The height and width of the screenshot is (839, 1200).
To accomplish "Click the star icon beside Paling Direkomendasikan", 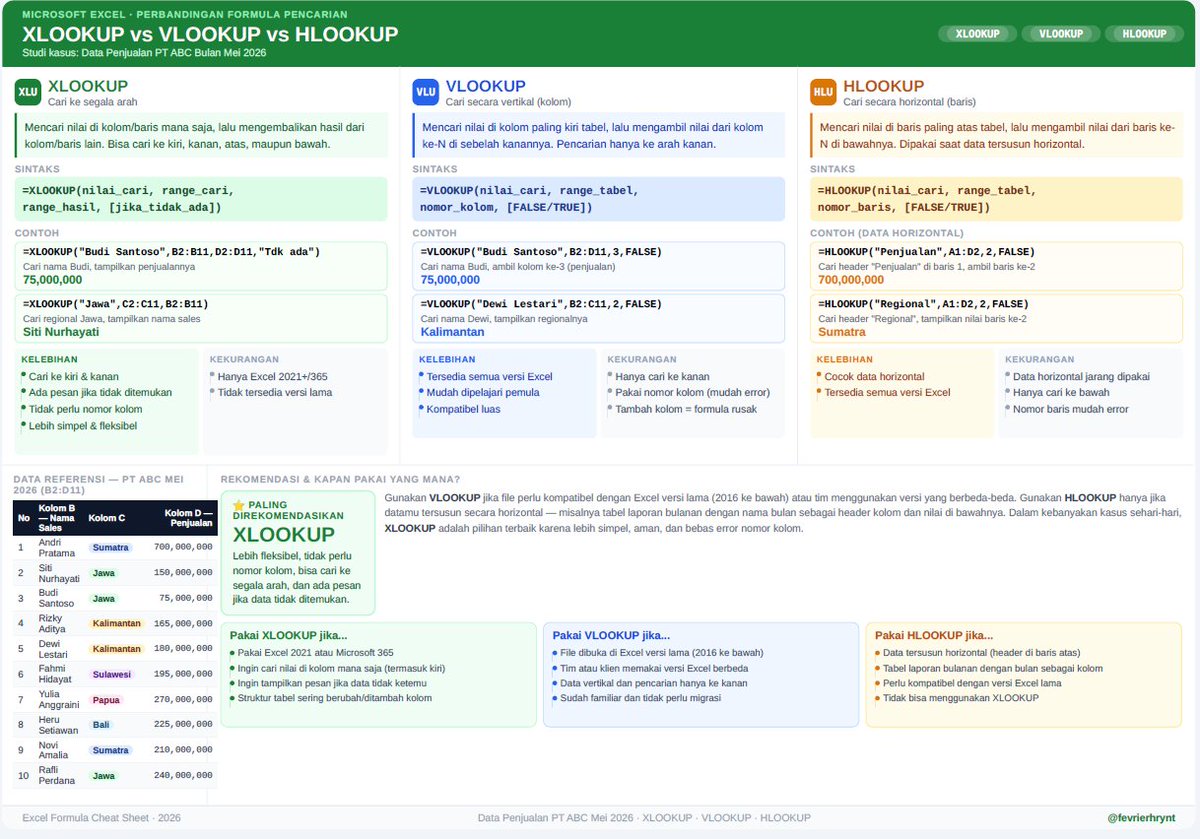I will pyautogui.click(x=238, y=505).
